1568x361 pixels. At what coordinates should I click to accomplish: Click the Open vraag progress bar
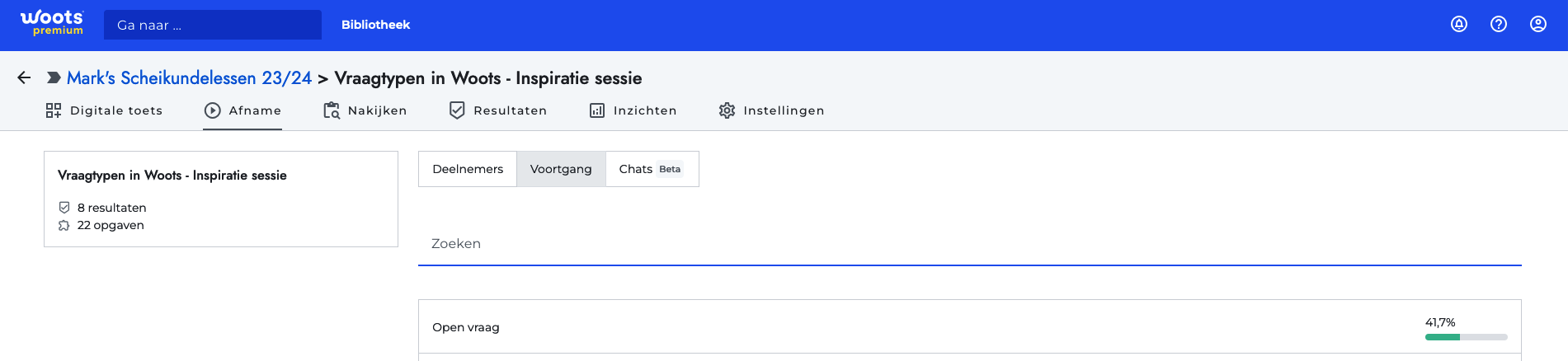point(1467,337)
